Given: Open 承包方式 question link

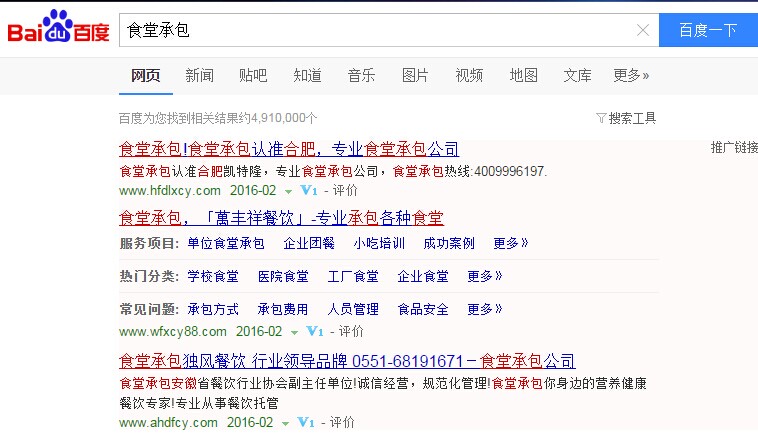Looking at the screenshot, I should pyautogui.click(x=213, y=309).
